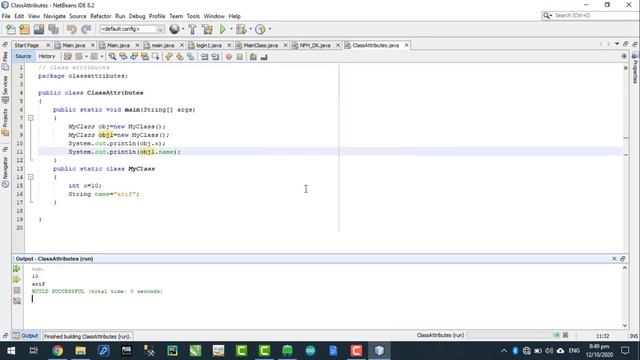The width and height of the screenshot is (640, 360).
Task: Click the Clean and Build icon
Action: pyautogui.click(x=207, y=29)
